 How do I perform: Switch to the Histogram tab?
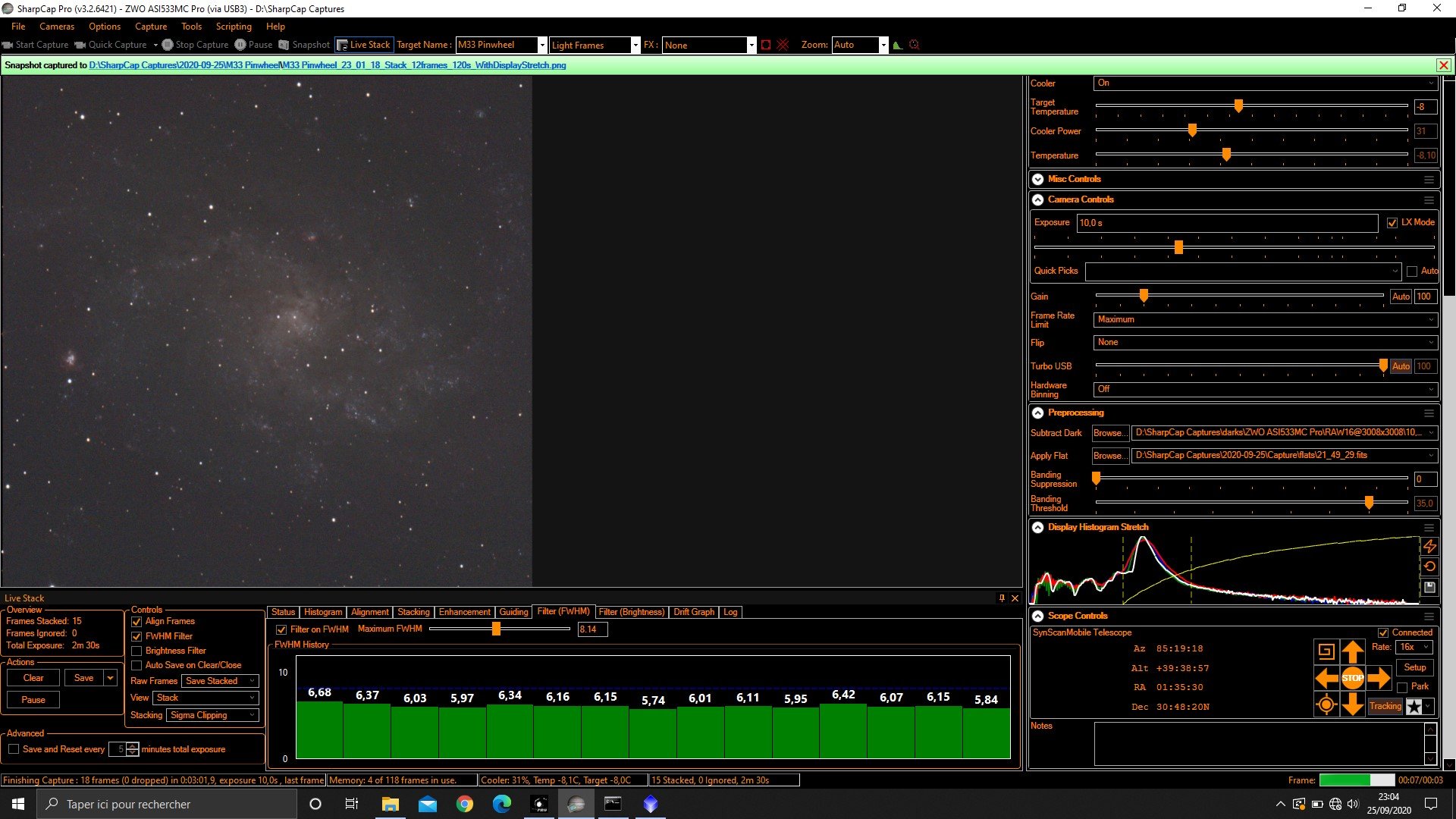pyautogui.click(x=323, y=613)
